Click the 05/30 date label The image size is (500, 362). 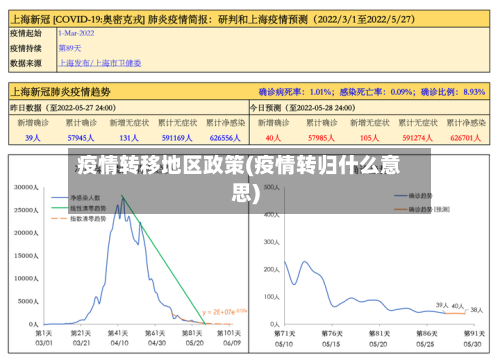(473, 344)
